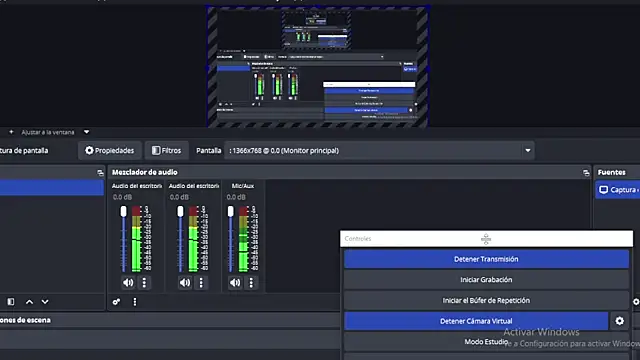This screenshot has width=640, height=360.
Task: Undock the Mezclador de audio panel
Action: [x=586, y=173]
